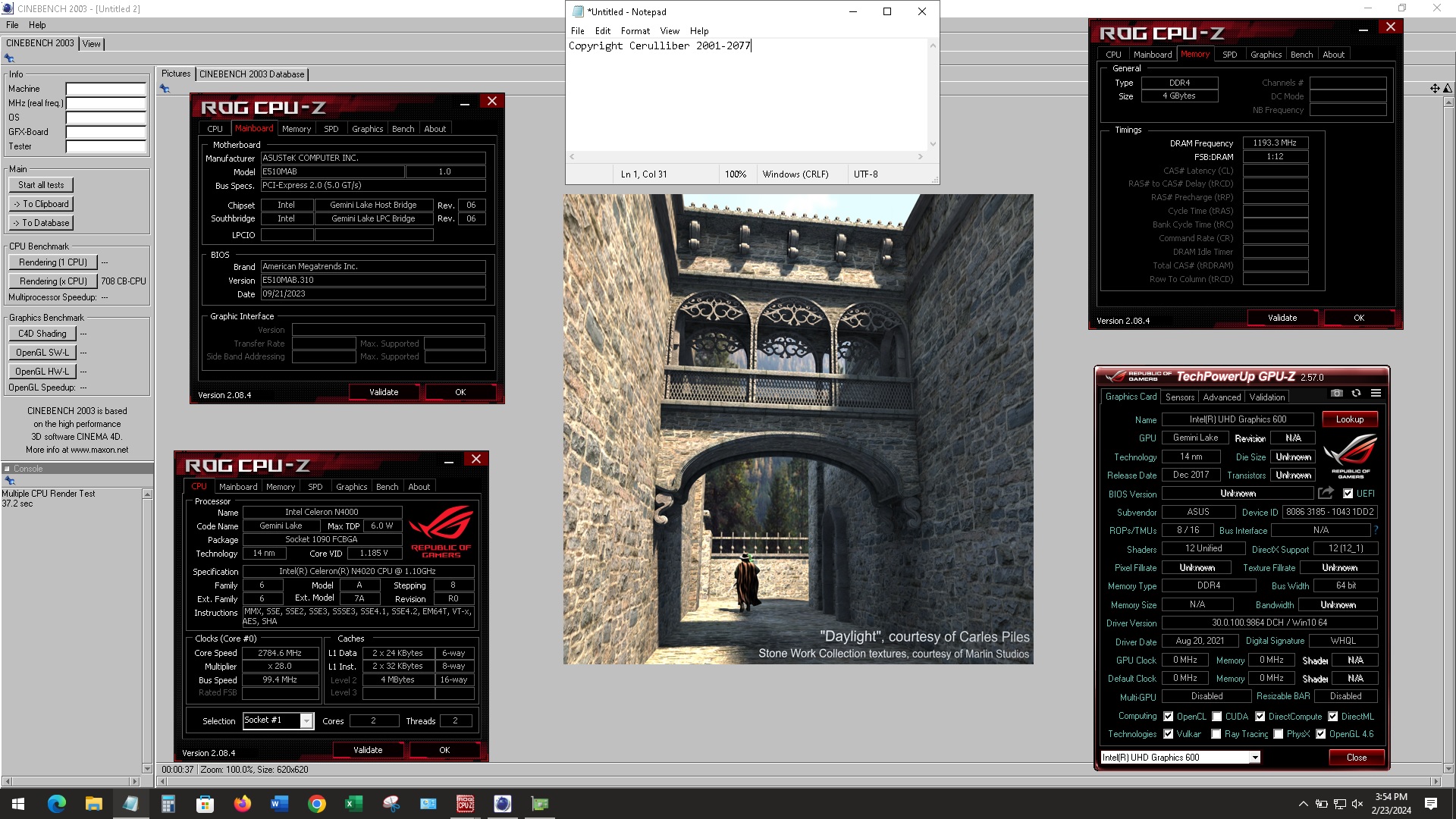The width and height of the screenshot is (1456, 819).
Task: Click the GPU-Z refresh icon
Action: click(x=1356, y=394)
